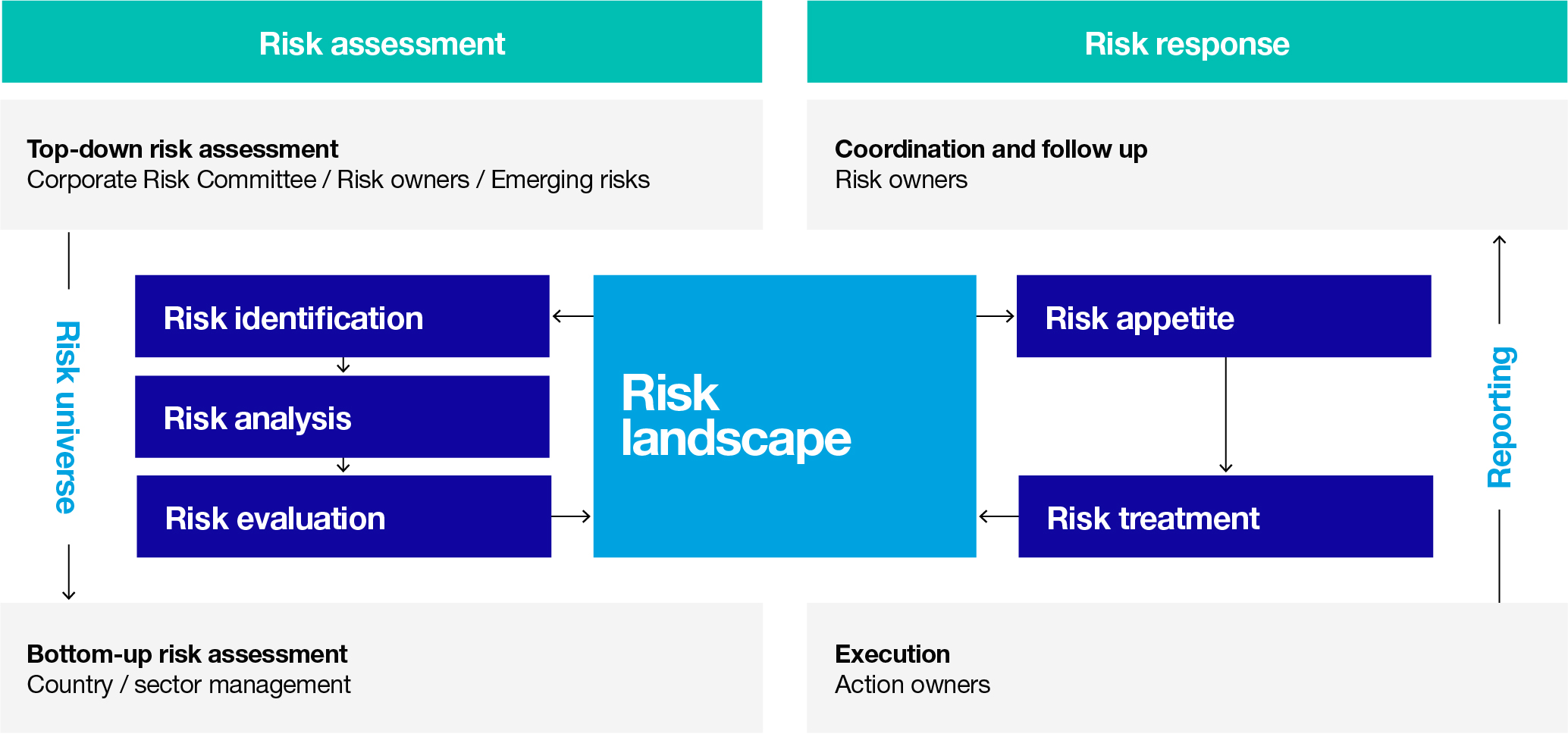Open the central Risk landscape block
Image resolution: width=1568 pixels, height=734 pixels.
tap(784, 416)
